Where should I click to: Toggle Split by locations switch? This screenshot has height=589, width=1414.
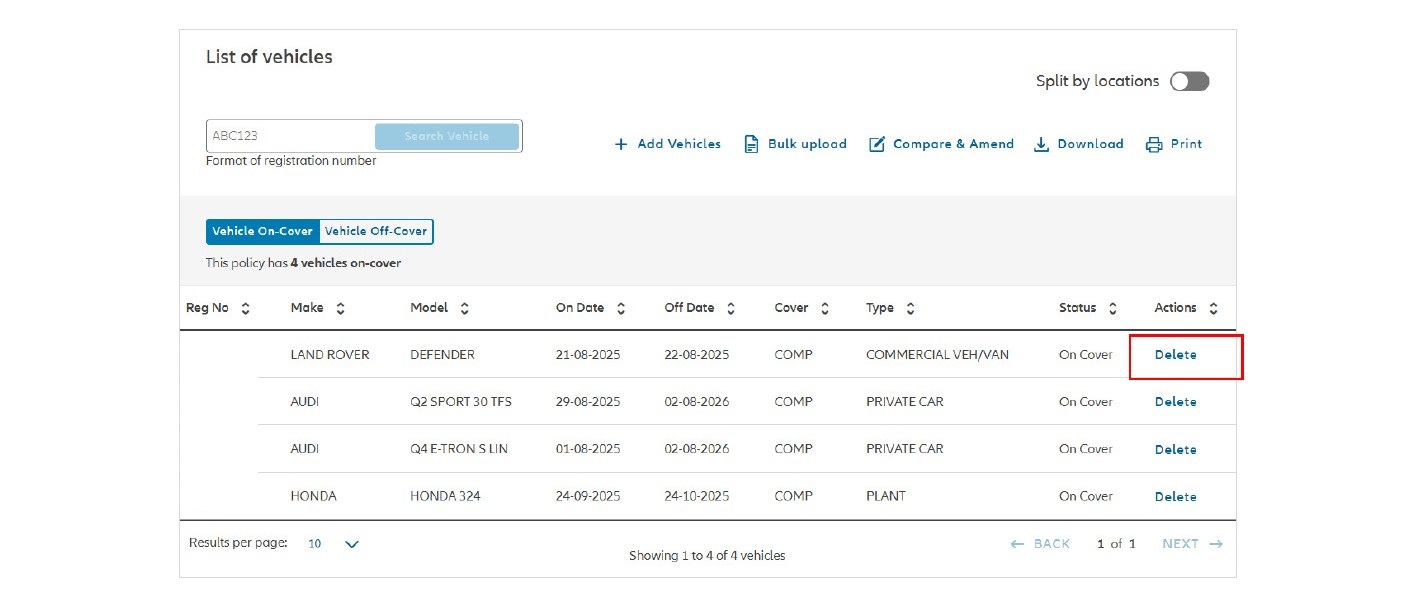(1190, 81)
